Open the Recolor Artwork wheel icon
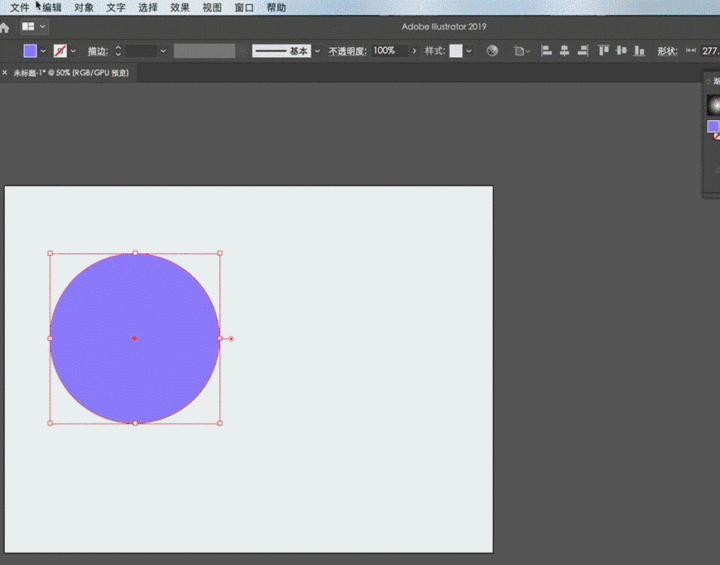 click(492, 51)
